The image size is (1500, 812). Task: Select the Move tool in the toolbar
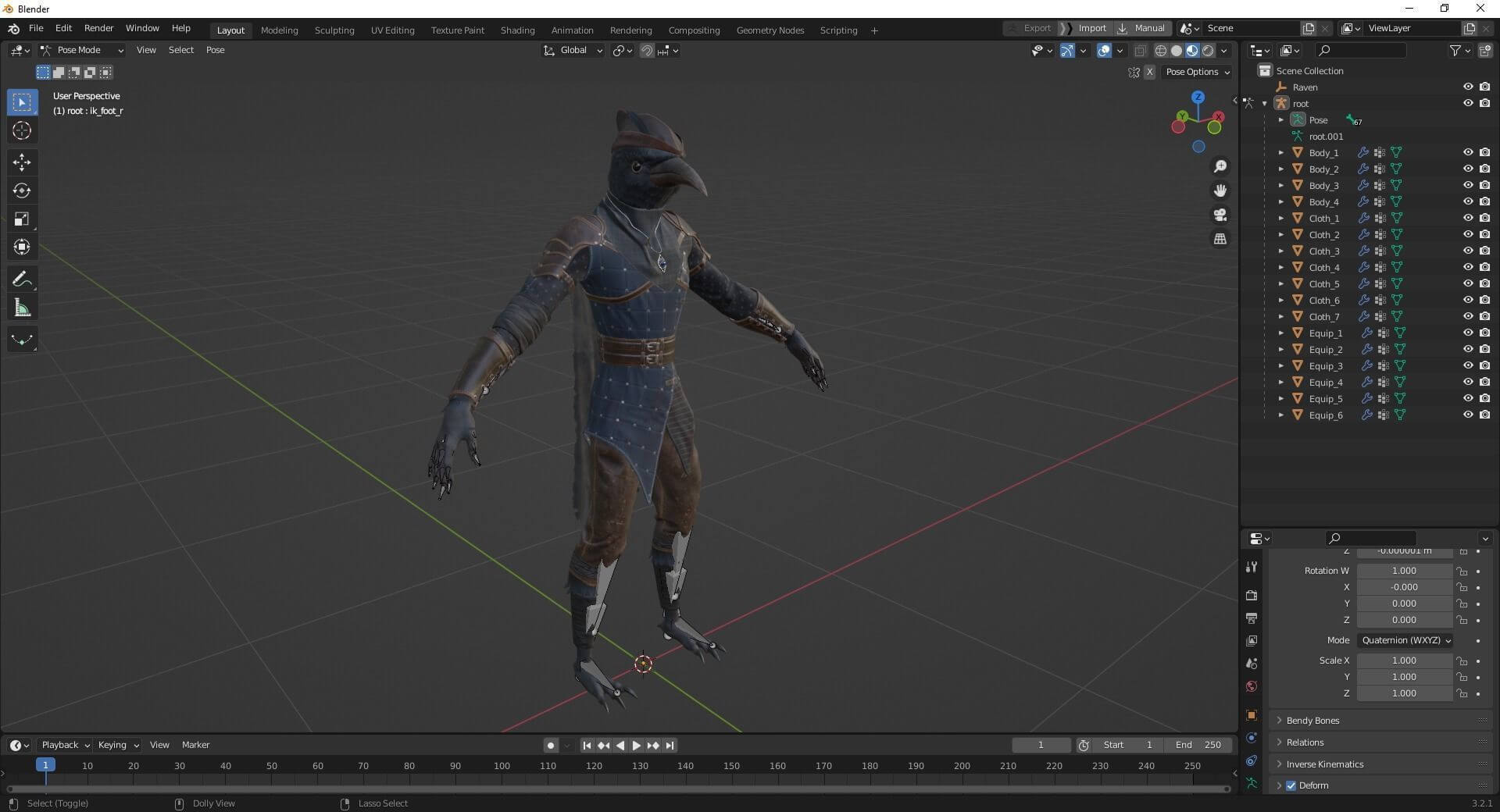tap(22, 162)
